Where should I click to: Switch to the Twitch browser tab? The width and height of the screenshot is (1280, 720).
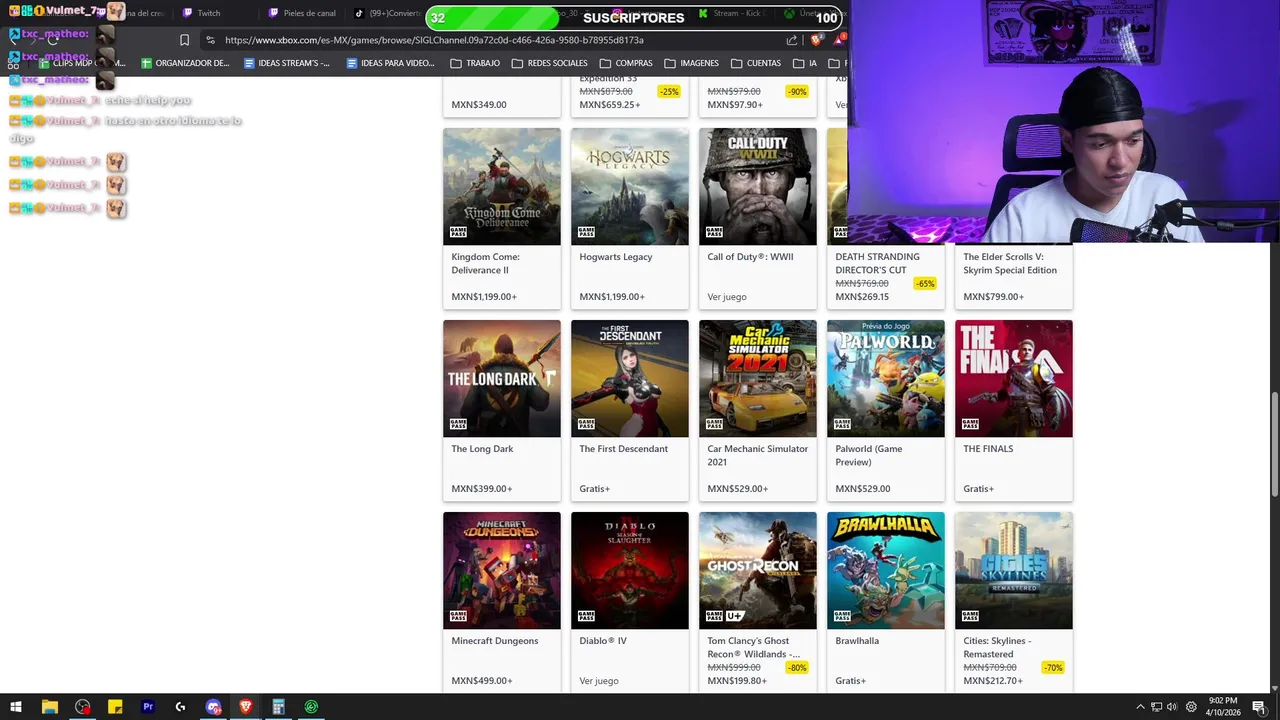(x=209, y=13)
